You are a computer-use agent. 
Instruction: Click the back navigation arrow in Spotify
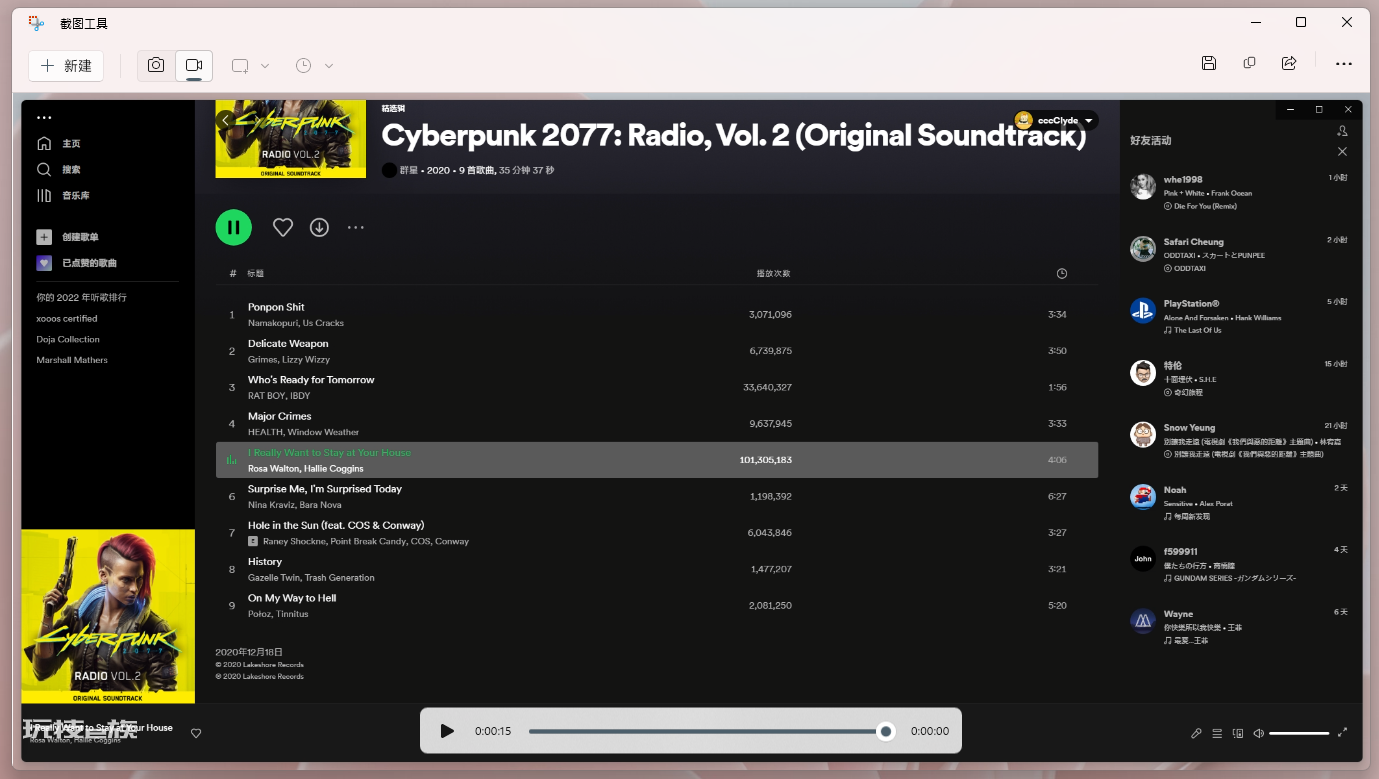(x=225, y=120)
